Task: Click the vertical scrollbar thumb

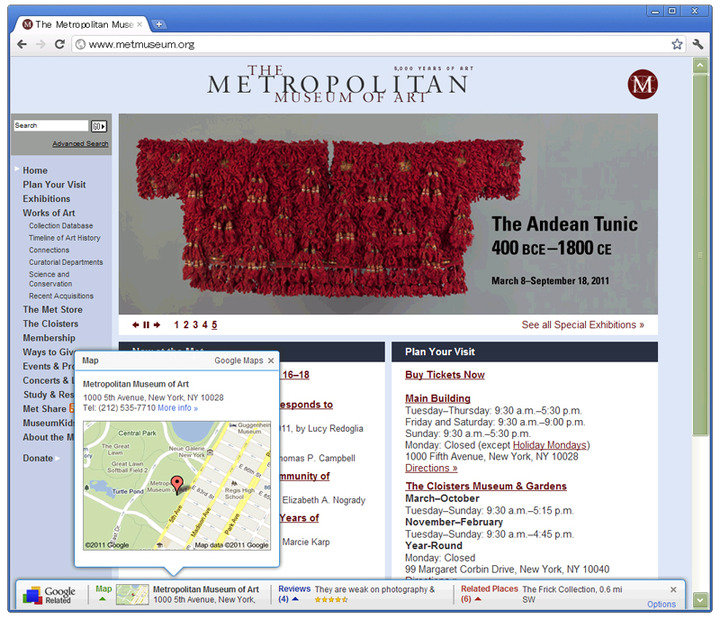Action: coord(700,255)
